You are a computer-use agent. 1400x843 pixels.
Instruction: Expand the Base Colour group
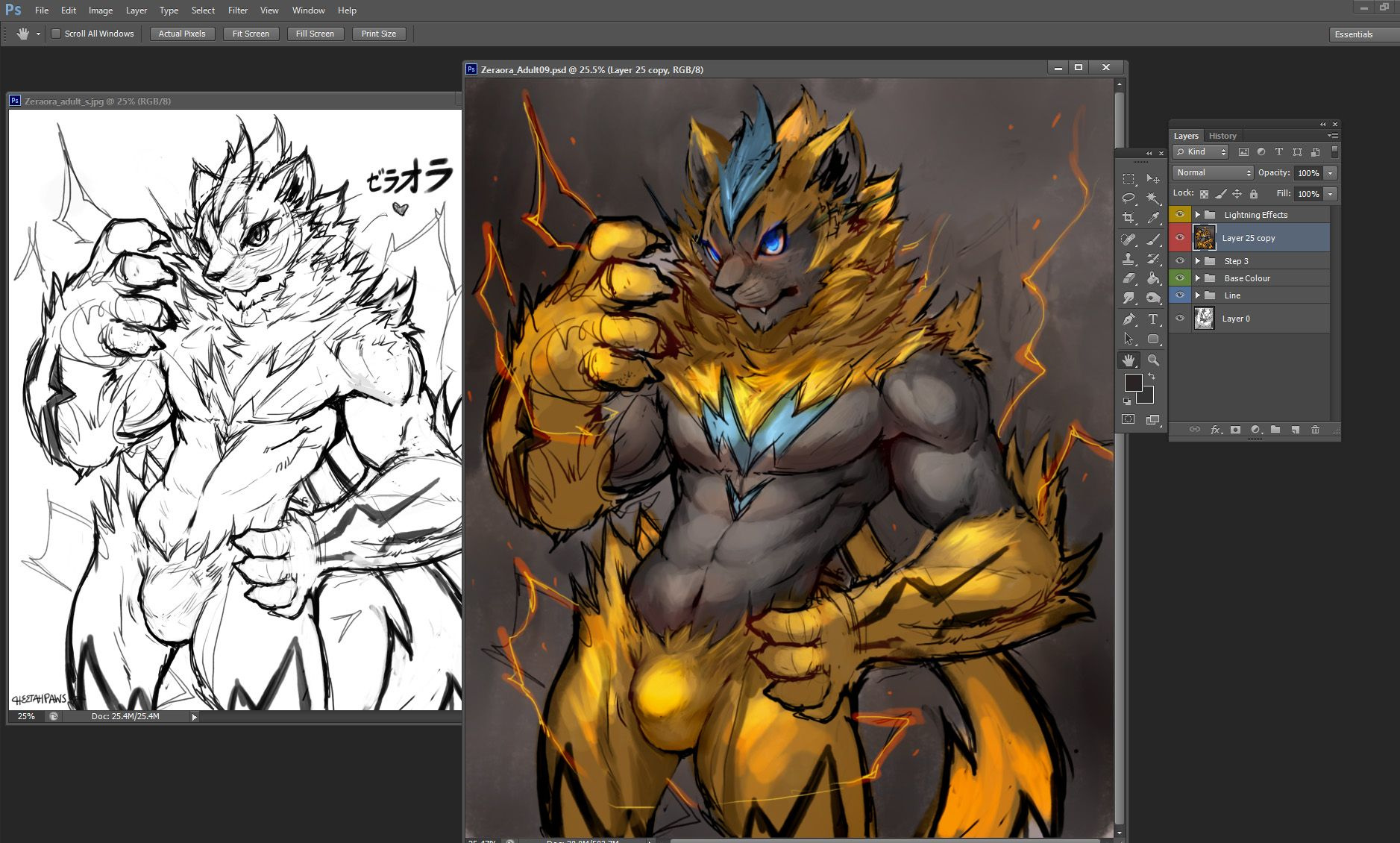pyautogui.click(x=1197, y=278)
